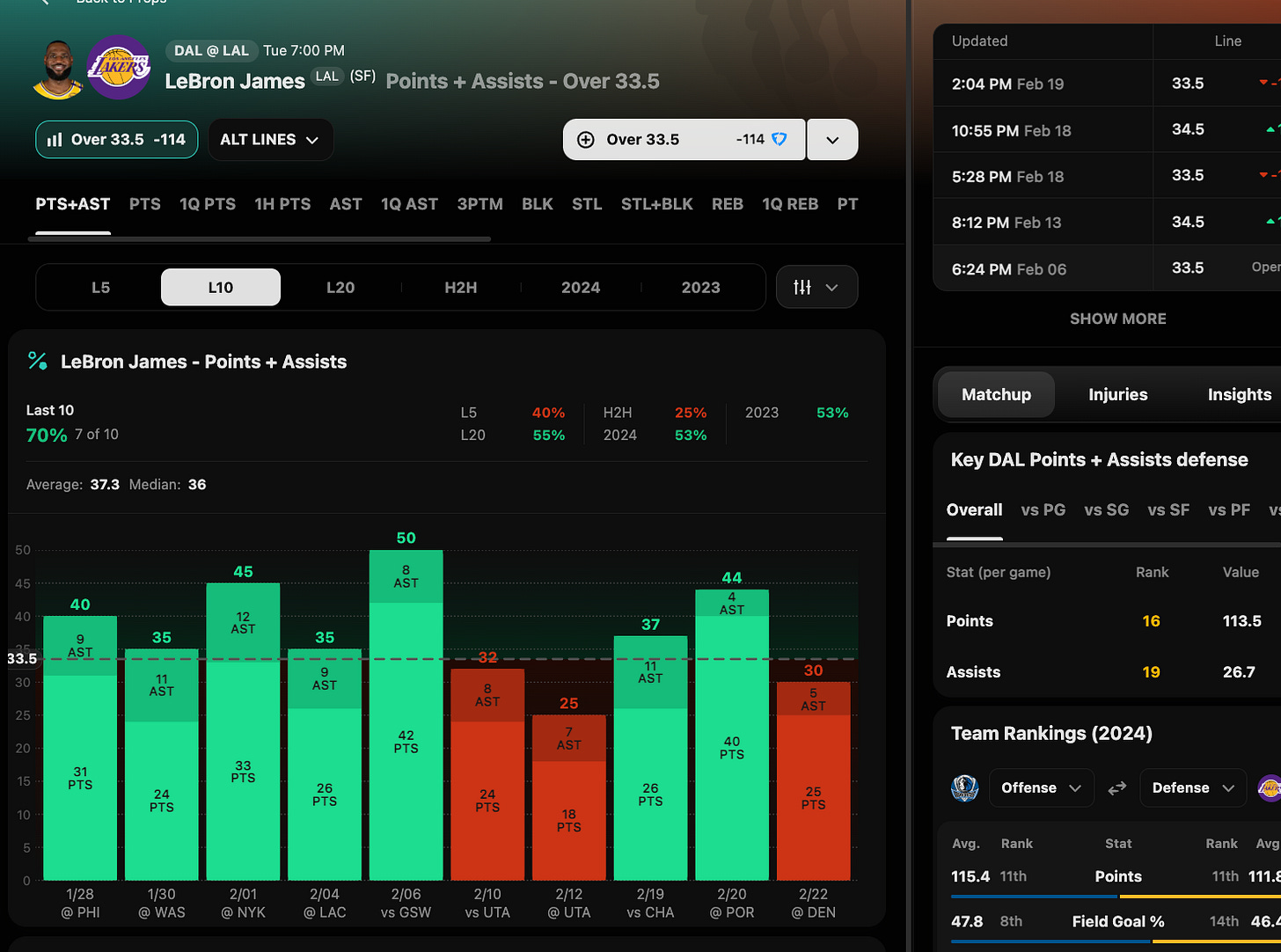The image size is (1281, 952).
Task: Select the 2024 season range
Action: [581, 288]
